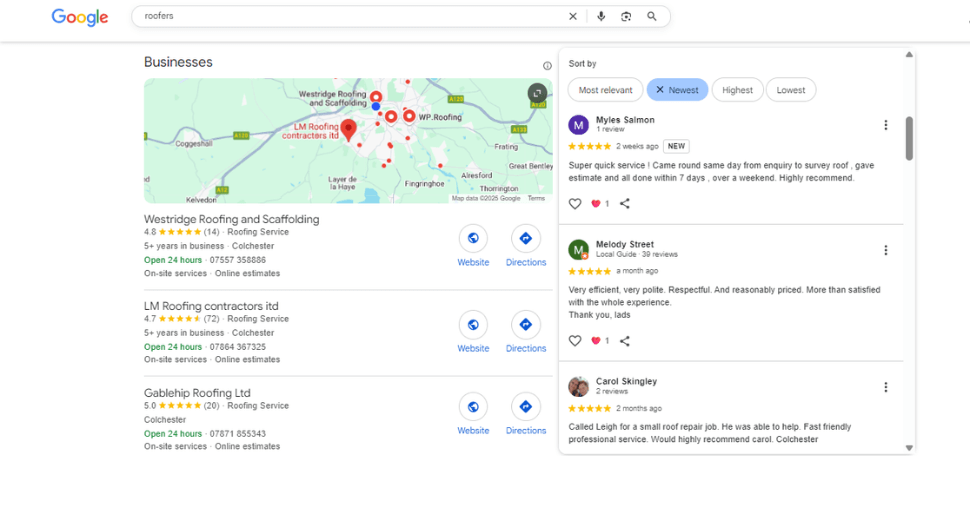The image size is (970, 517).
Task: Clear the search box with X
Action: coord(573,17)
